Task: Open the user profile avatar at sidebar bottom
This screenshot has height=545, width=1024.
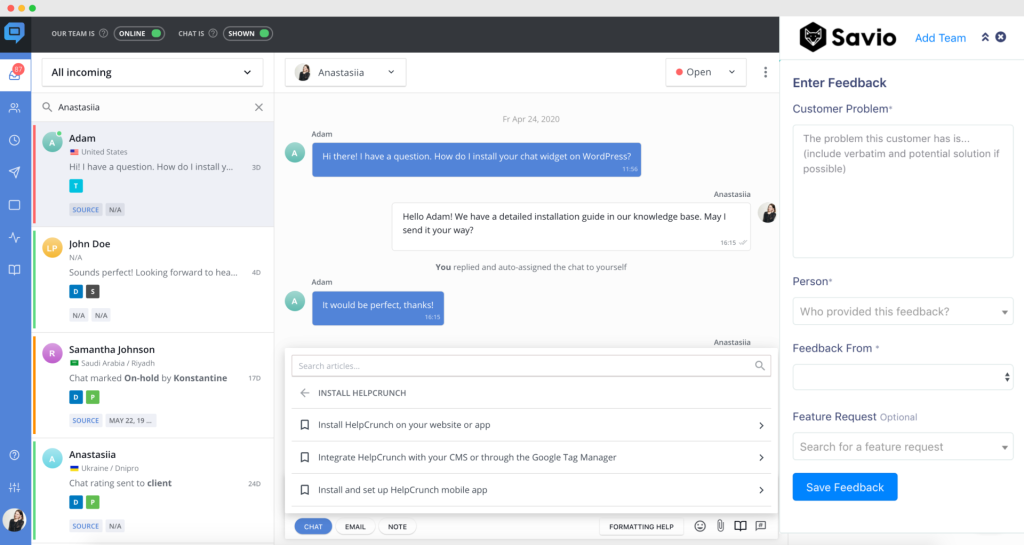Action: click(14, 520)
